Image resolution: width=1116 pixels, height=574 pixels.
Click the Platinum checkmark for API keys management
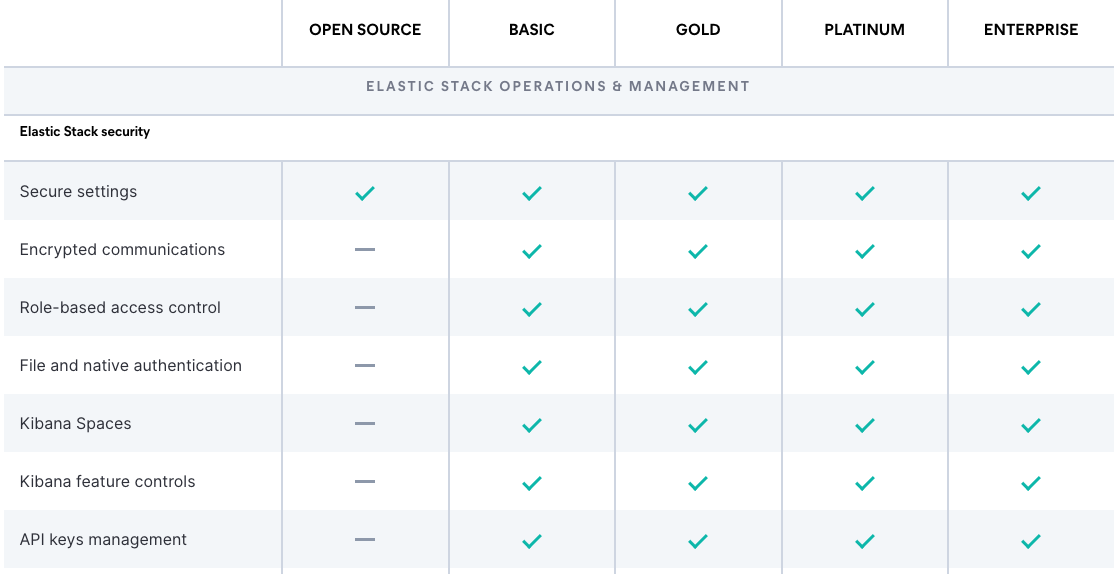click(x=865, y=541)
